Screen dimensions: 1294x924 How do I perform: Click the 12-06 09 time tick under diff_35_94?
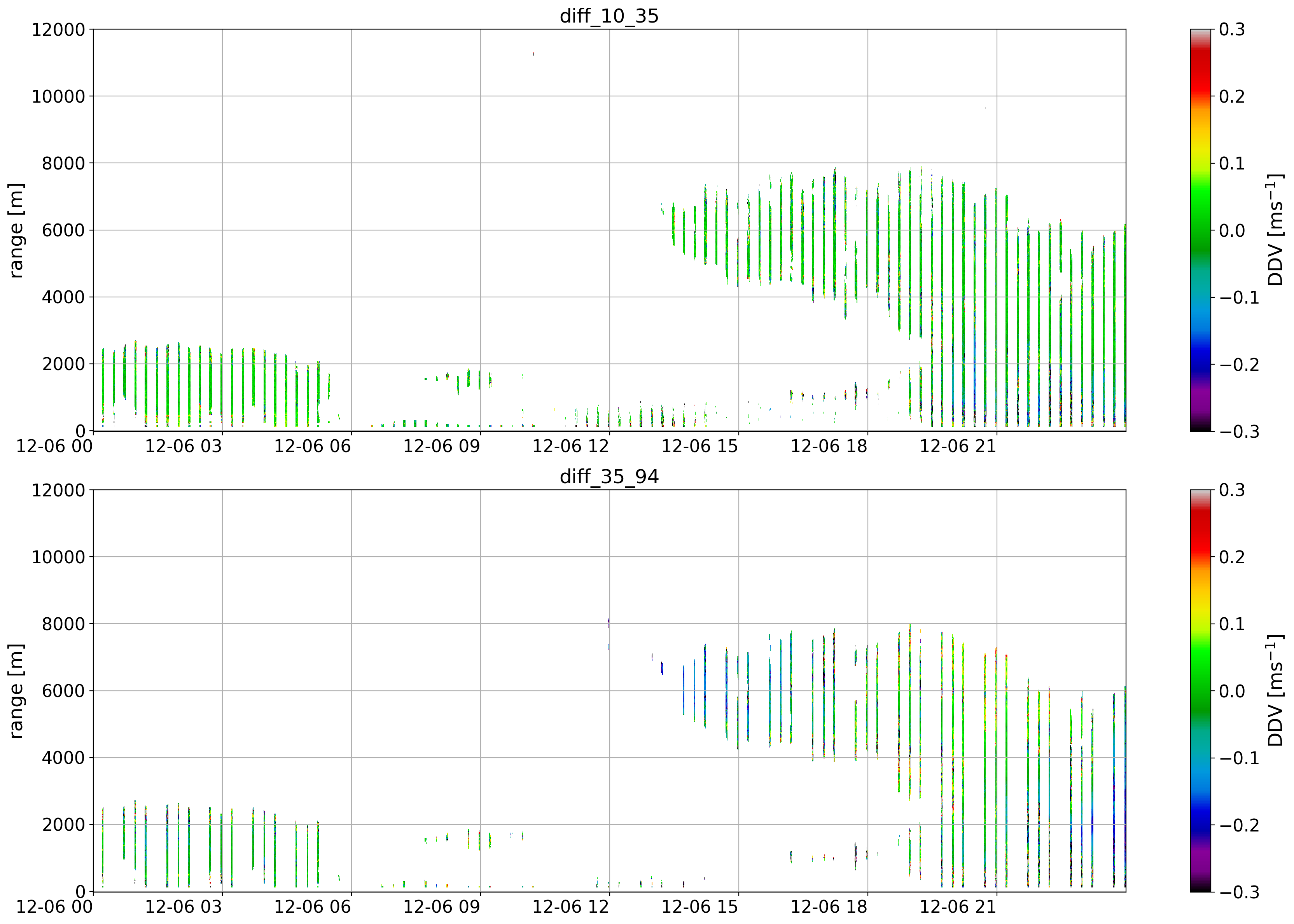point(442,907)
